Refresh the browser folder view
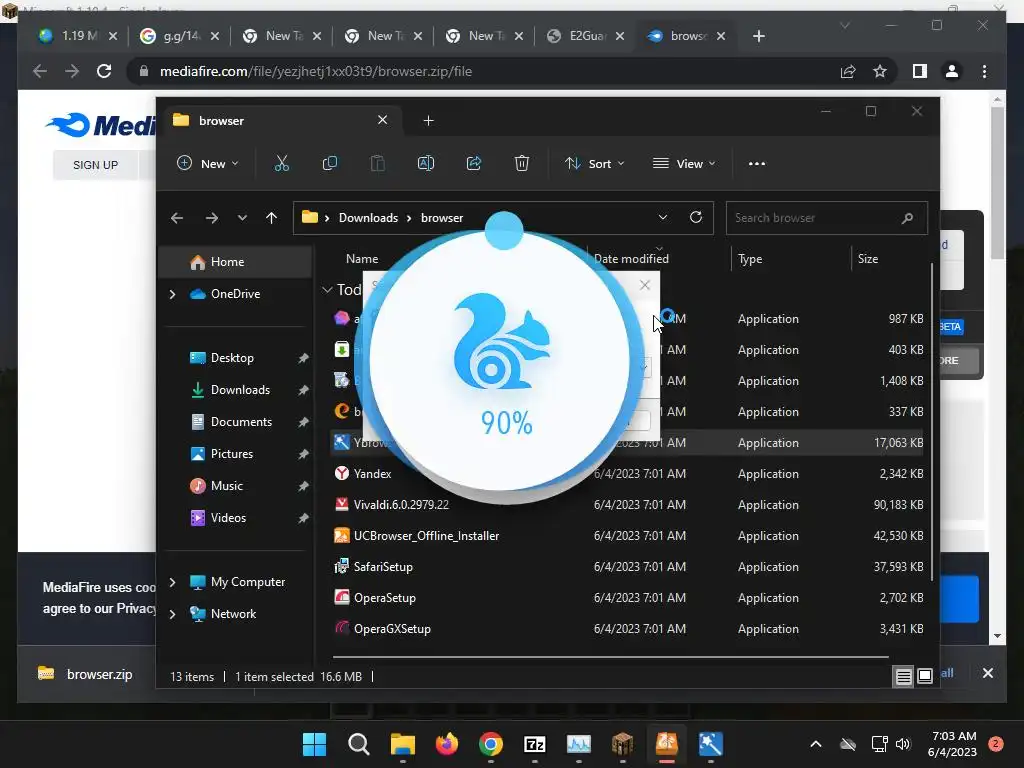Viewport: 1024px width, 768px height. [x=696, y=217]
